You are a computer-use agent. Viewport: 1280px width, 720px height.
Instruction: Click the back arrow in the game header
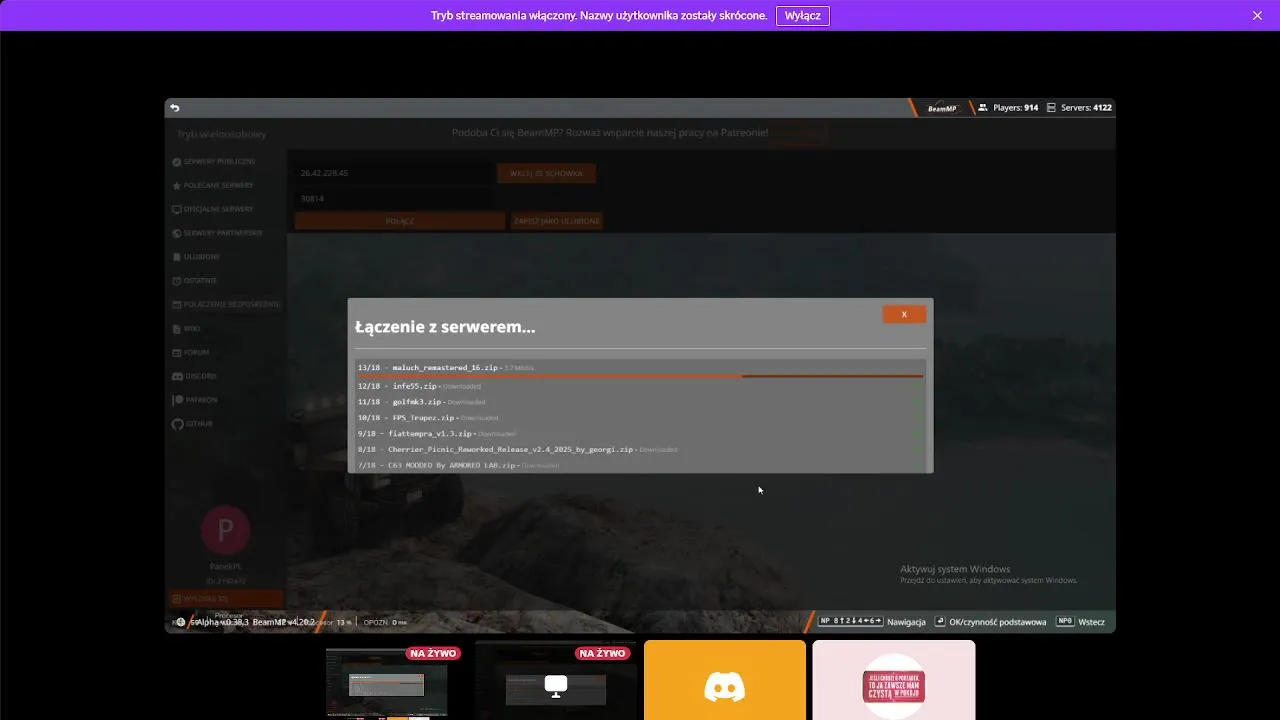(175, 108)
